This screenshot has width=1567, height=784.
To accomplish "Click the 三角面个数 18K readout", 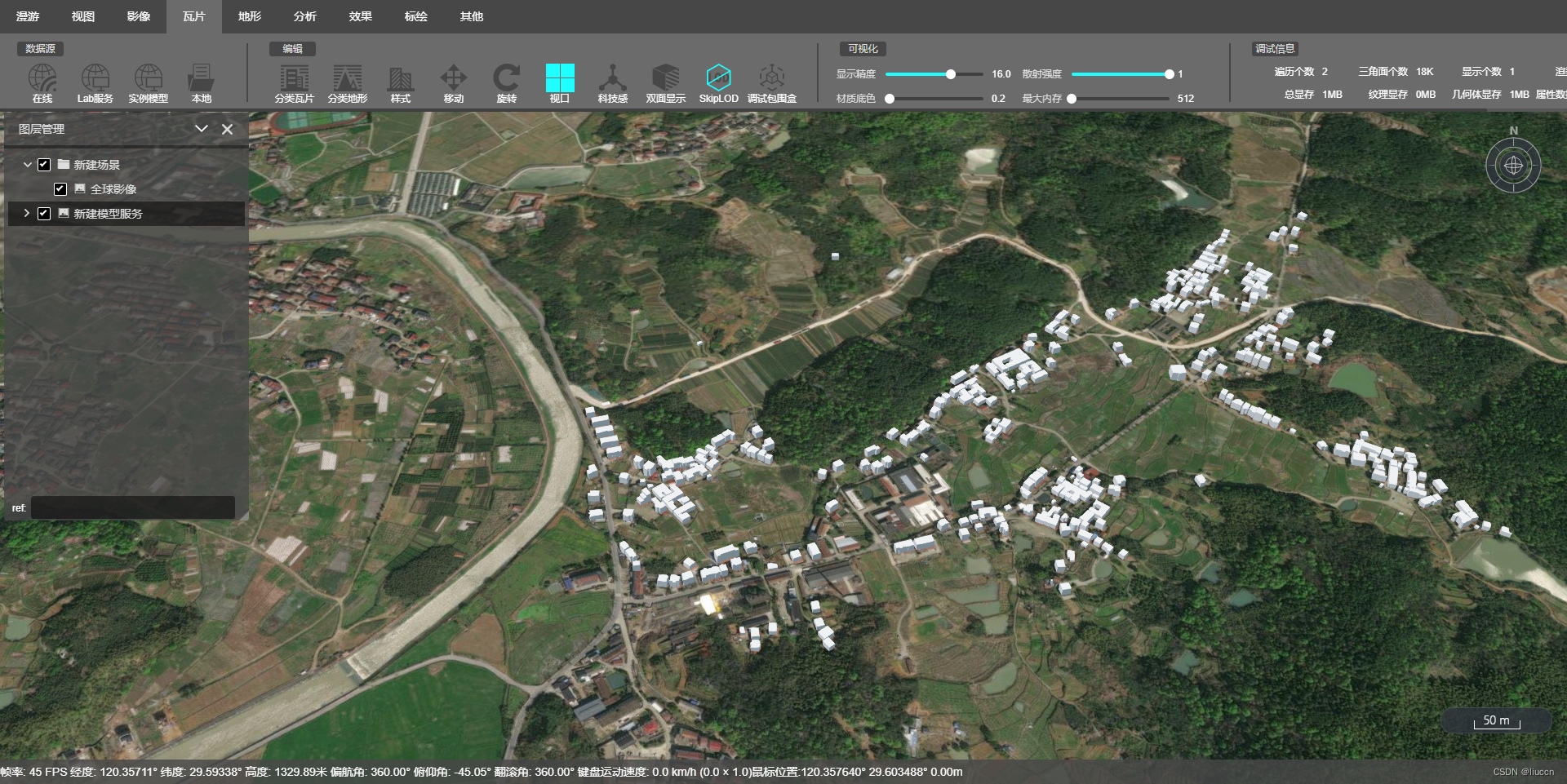I will (x=1396, y=72).
